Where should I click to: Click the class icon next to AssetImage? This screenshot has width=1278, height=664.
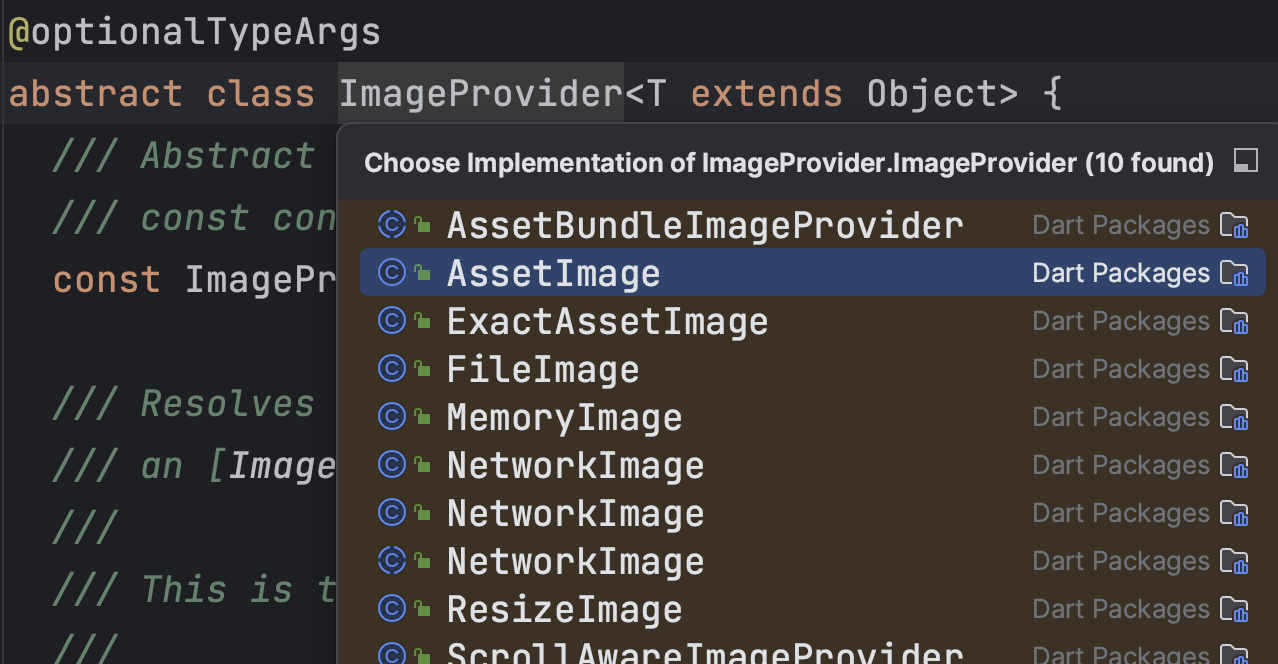click(391, 273)
